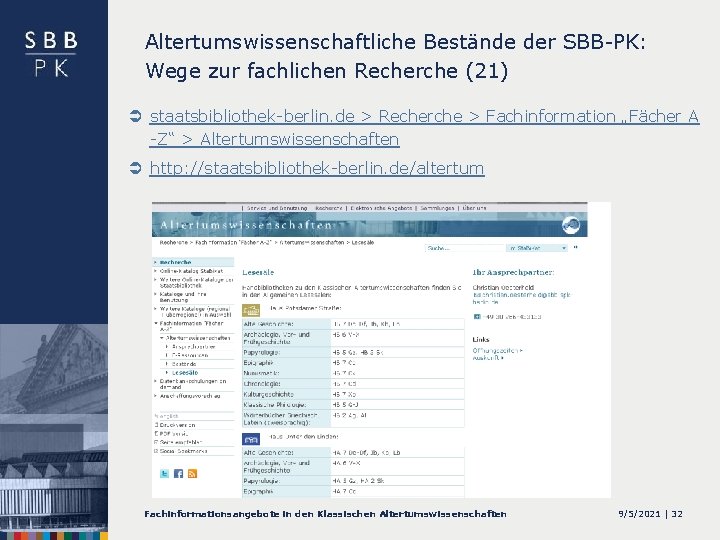
Task: Click the Wörterbücher Griechisch Latein row label
Action: pyautogui.click(x=280, y=419)
